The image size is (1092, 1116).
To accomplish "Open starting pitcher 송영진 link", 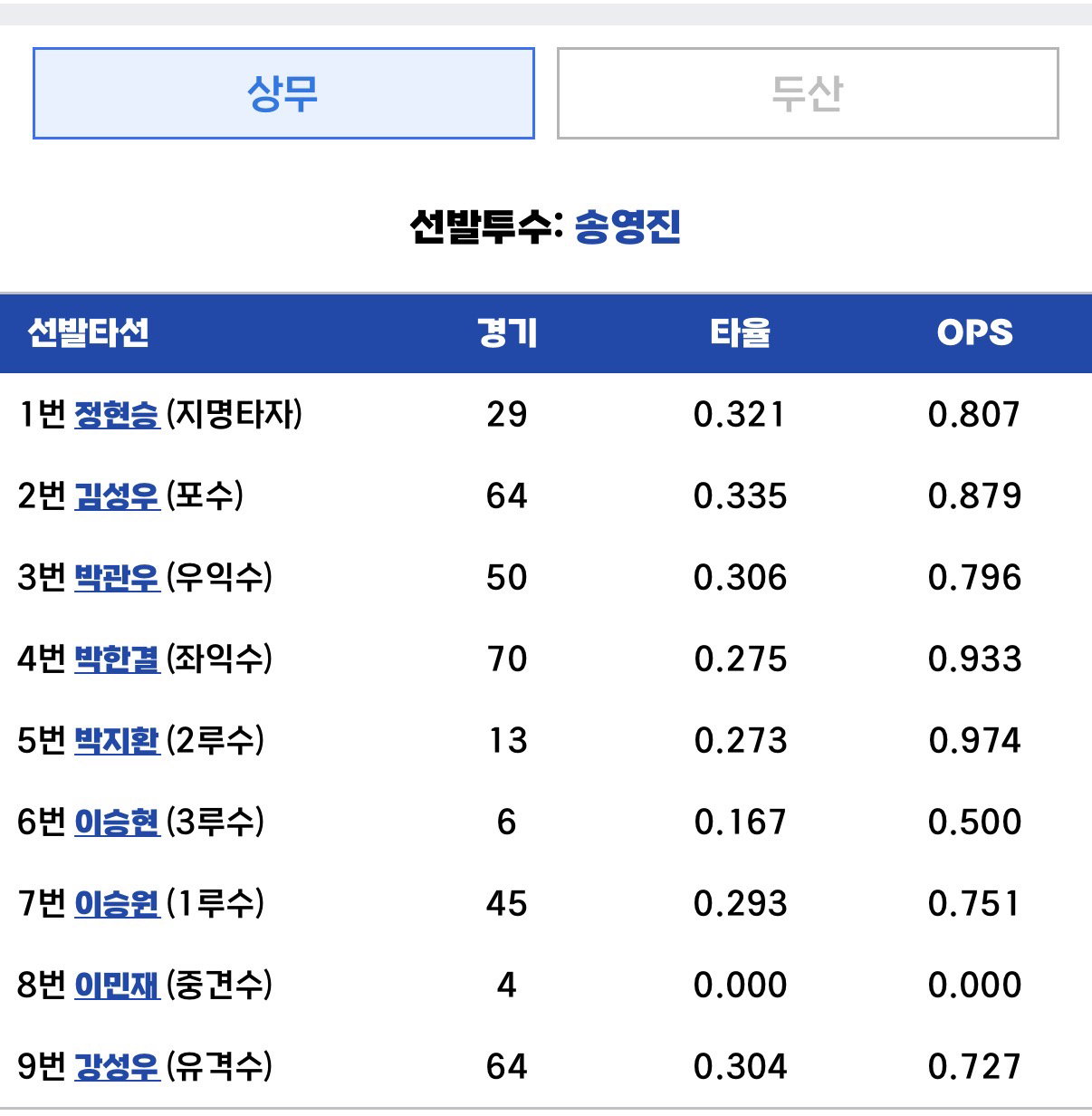I will pyautogui.click(x=627, y=226).
